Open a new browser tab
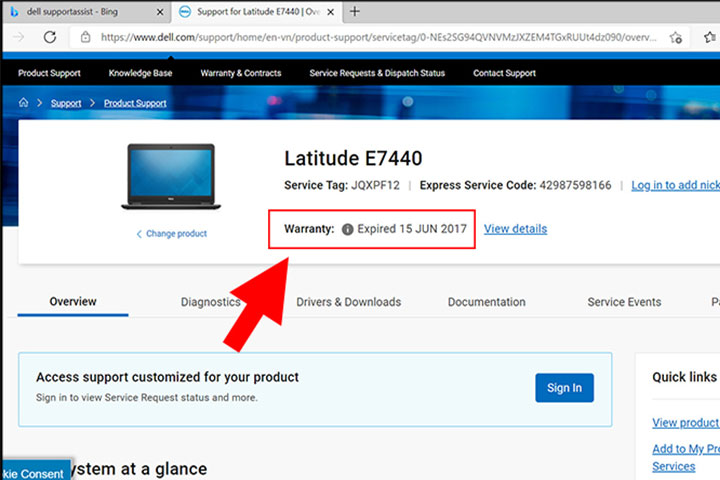The height and width of the screenshot is (480, 720). click(x=354, y=11)
